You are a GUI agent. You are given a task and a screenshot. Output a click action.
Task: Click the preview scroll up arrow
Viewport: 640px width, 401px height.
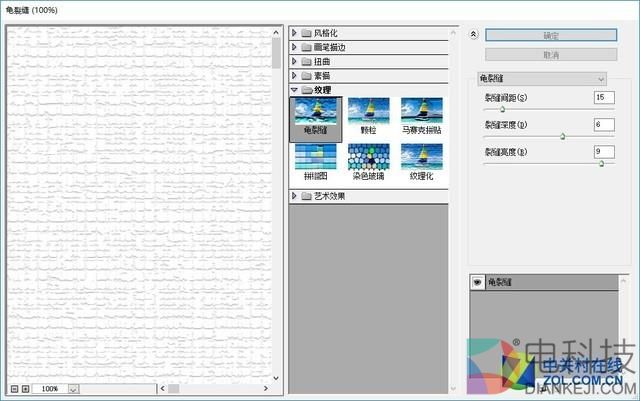point(276,32)
